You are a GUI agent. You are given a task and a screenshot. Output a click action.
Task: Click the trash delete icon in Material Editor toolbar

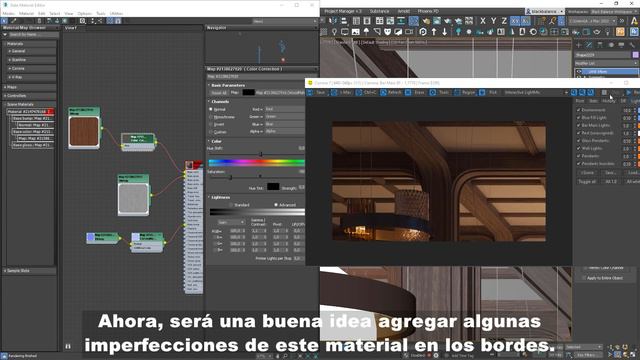(39, 21)
